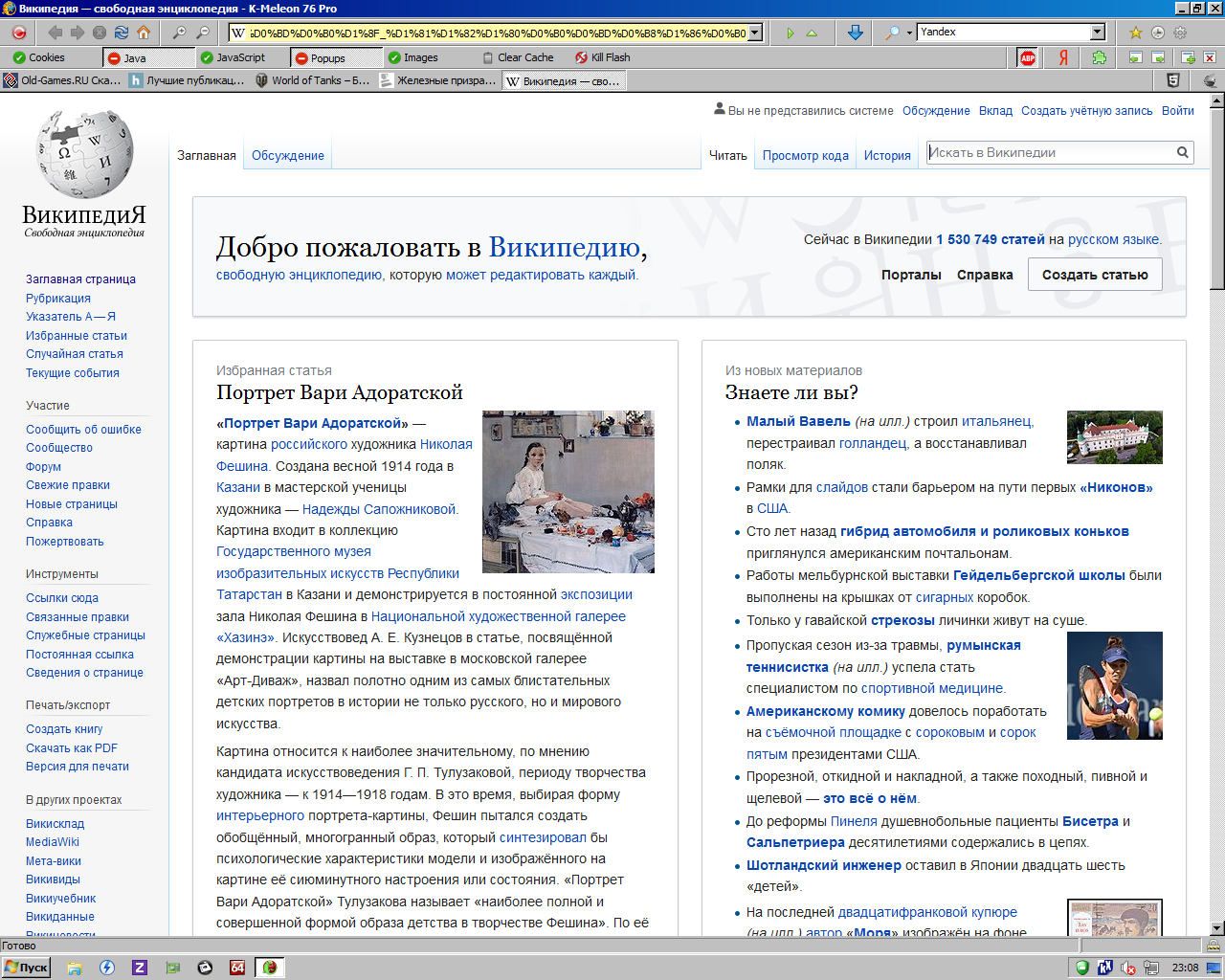This screenshot has width=1225, height=980.
Task: Go forward with the Forward arrow
Action: [78, 33]
